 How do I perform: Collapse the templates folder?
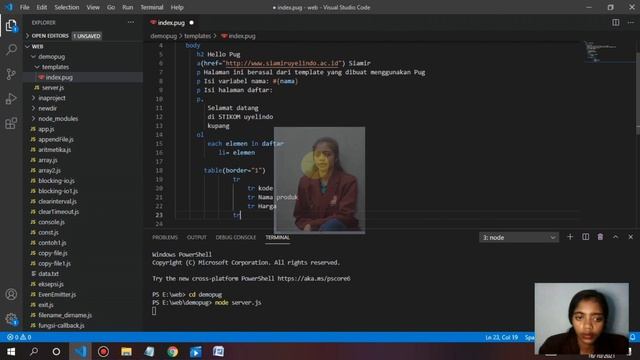pos(55,67)
